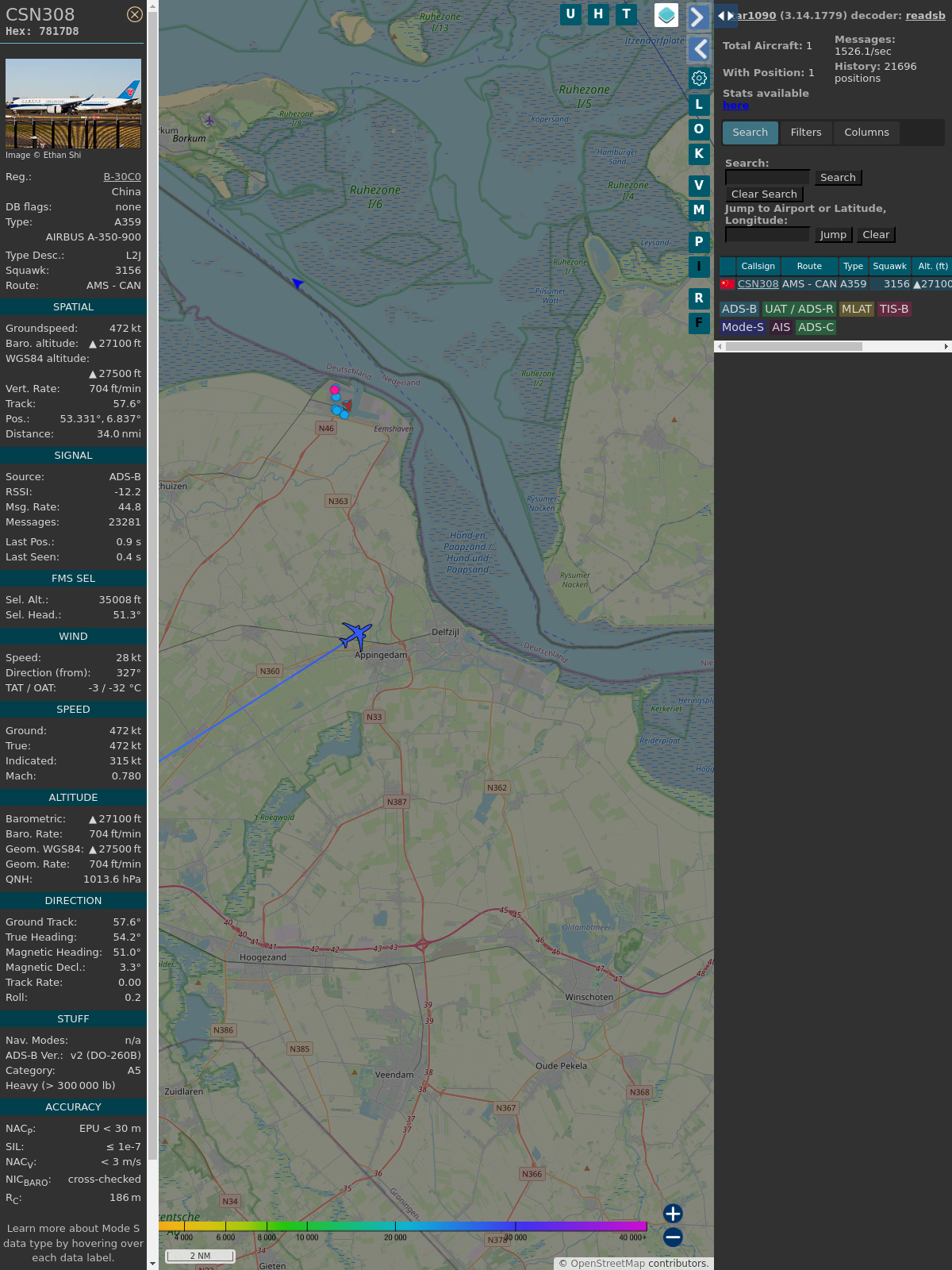
Task: Open the B-30C0 registration link
Action: pyautogui.click(x=122, y=177)
